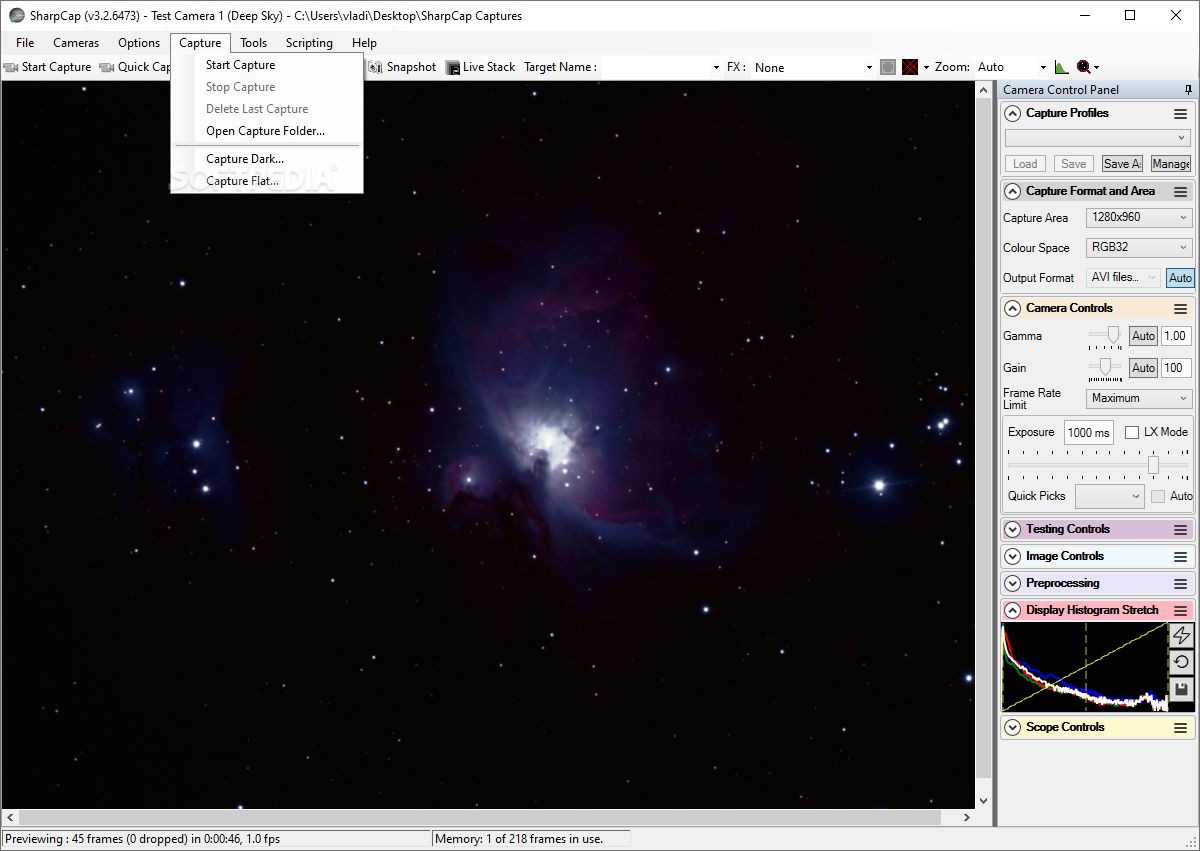The image size is (1200, 851).
Task: Click the Start Capture toolbar button
Action: point(47,67)
